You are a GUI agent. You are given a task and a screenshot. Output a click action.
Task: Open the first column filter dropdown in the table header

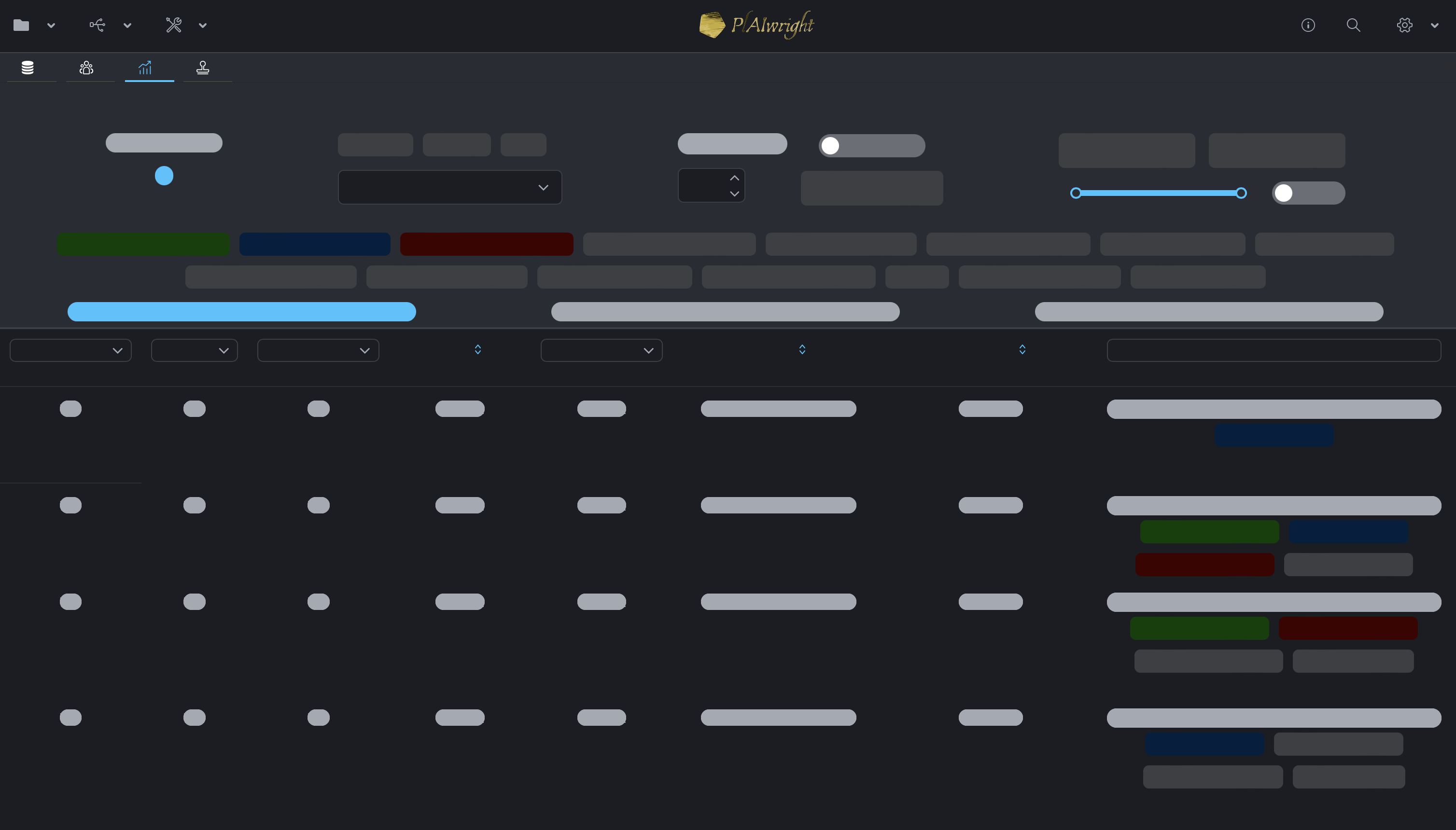tap(70, 351)
